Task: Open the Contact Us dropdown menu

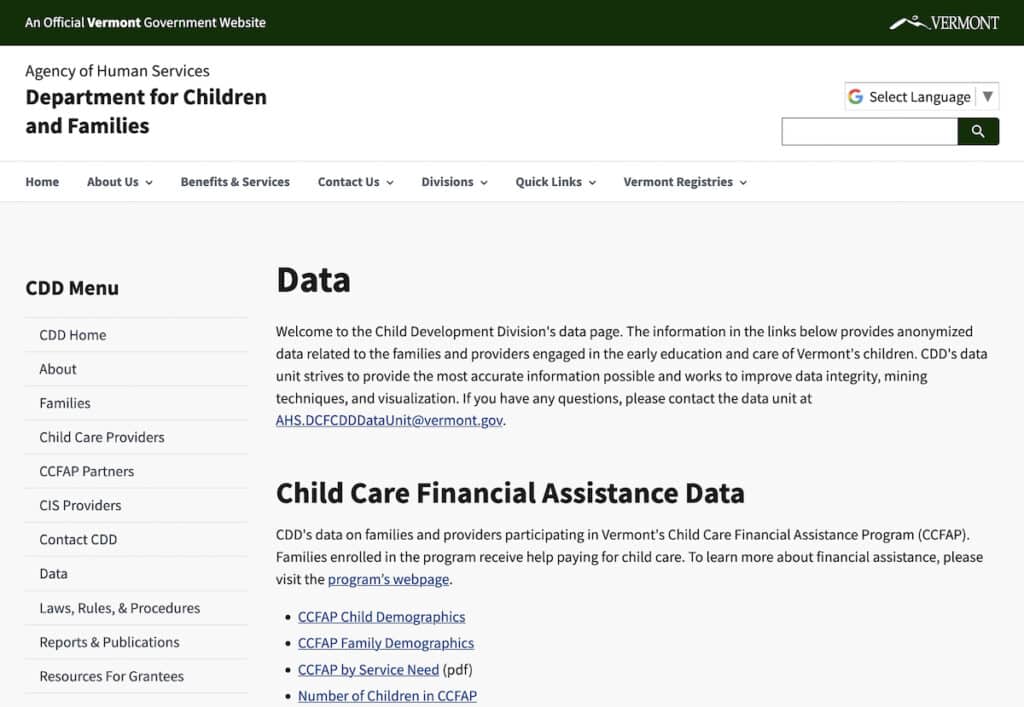Action: click(x=355, y=182)
